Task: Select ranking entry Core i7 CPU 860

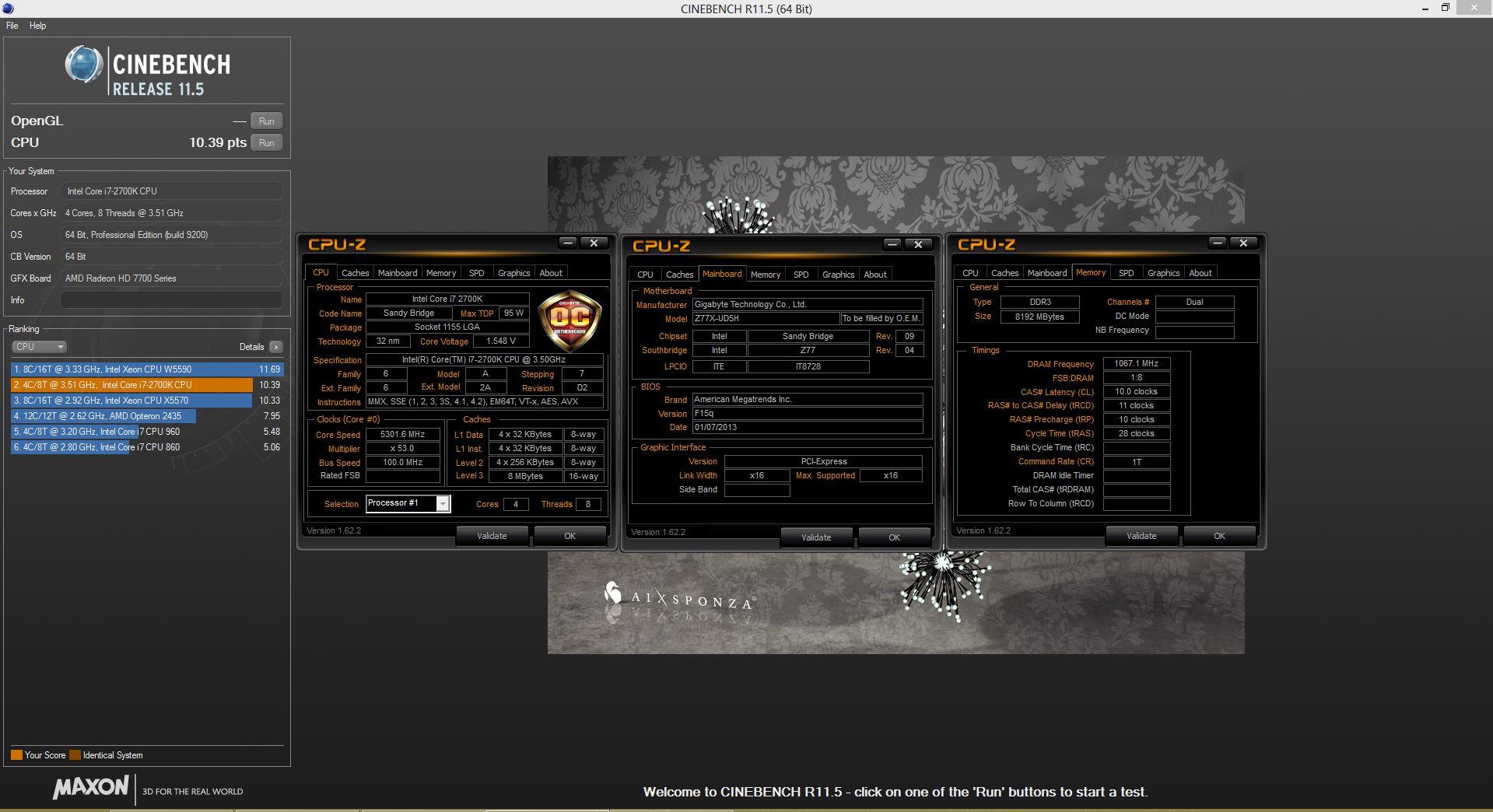Action: pos(147,447)
